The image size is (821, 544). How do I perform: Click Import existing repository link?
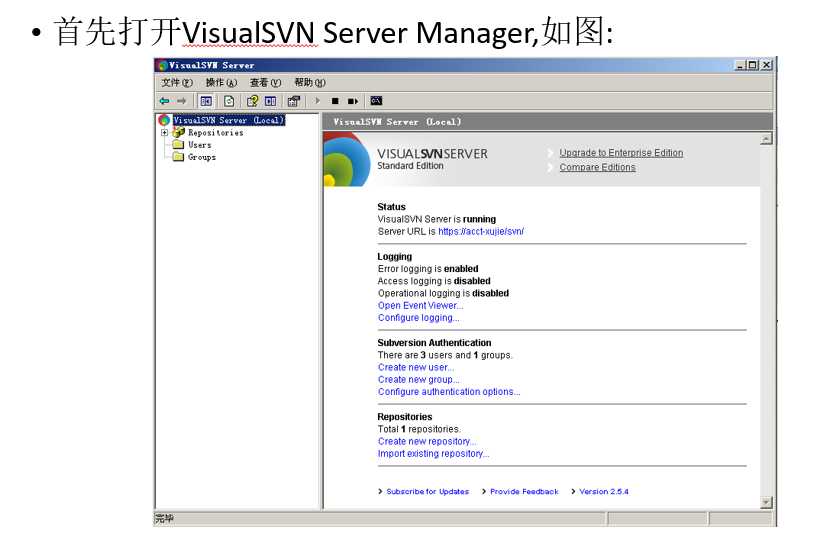tap(434, 453)
